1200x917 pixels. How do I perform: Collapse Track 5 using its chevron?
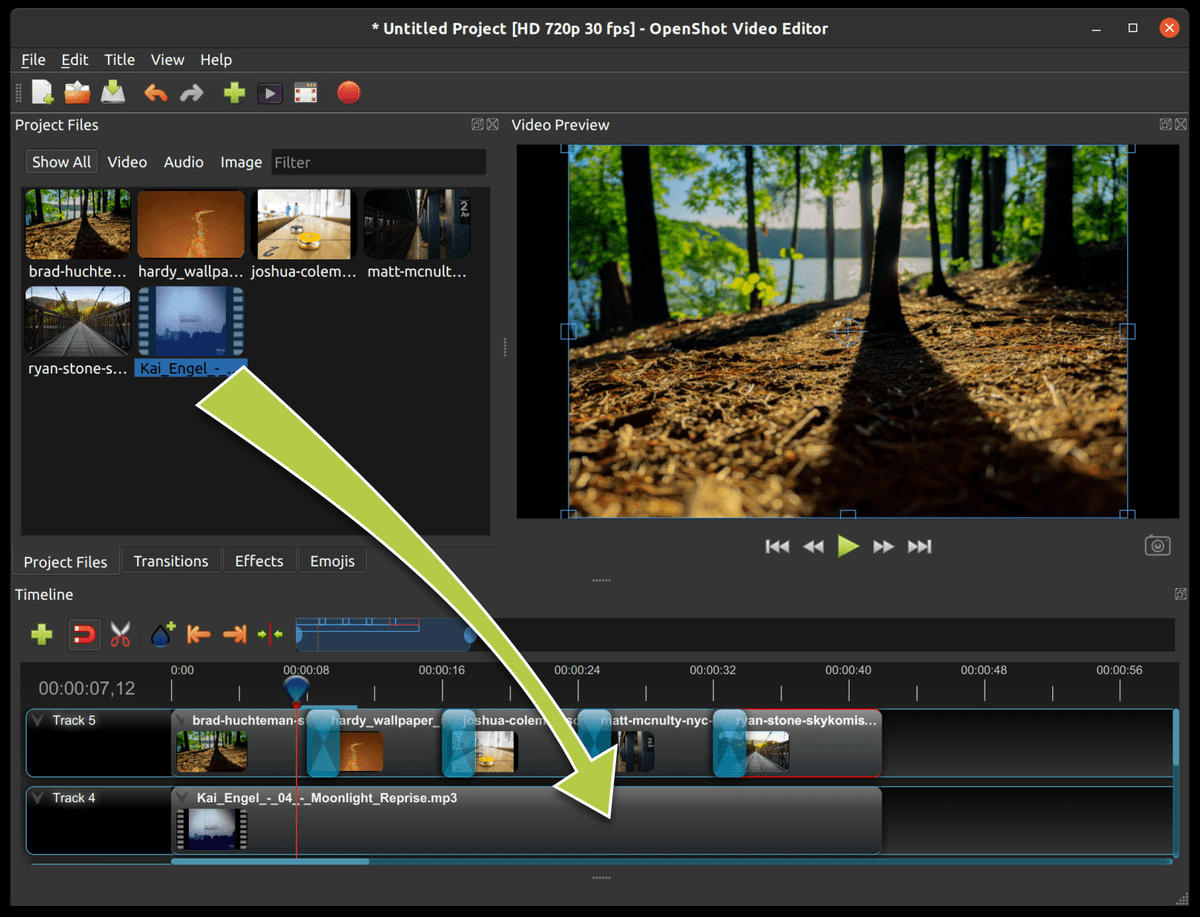click(38, 719)
